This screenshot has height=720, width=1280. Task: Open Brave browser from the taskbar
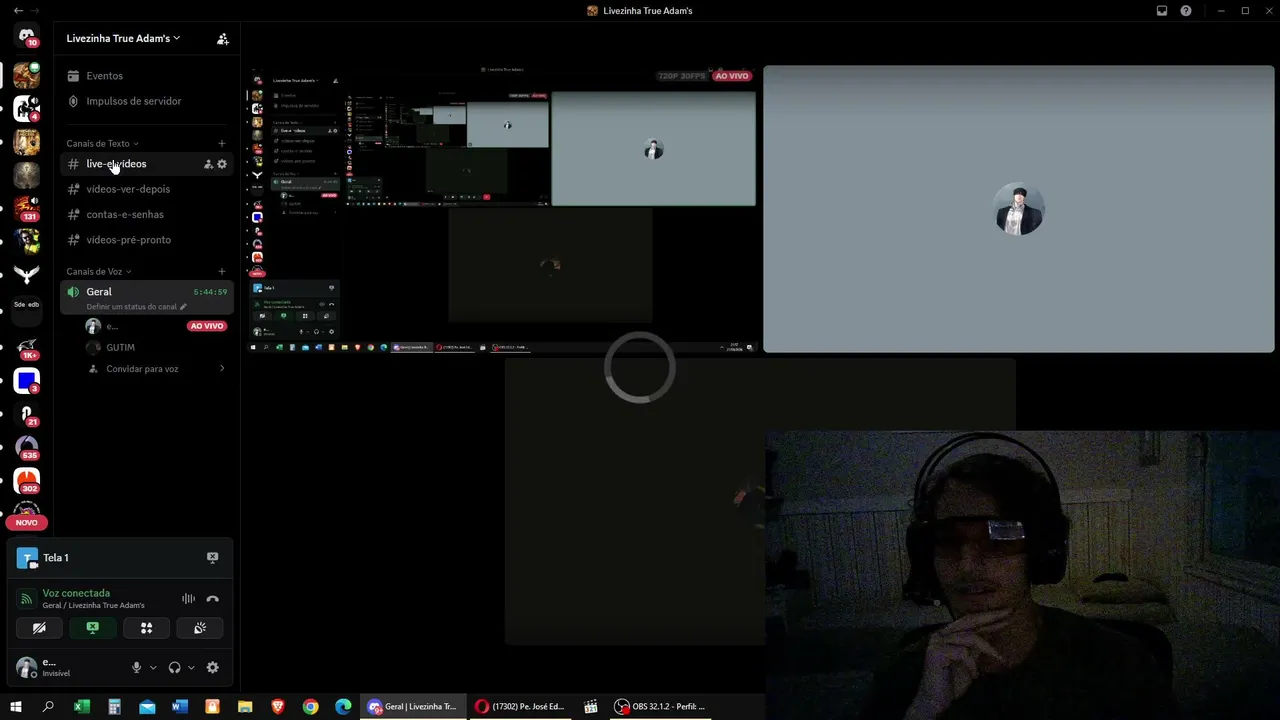point(277,706)
